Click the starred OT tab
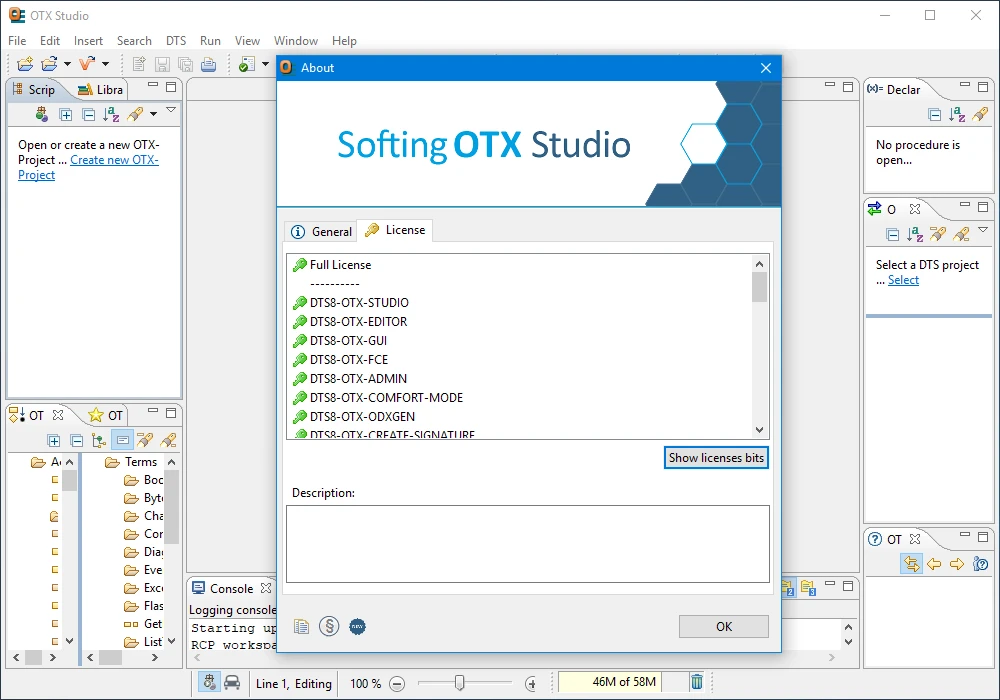Viewport: 1000px width, 700px height. (106, 416)
